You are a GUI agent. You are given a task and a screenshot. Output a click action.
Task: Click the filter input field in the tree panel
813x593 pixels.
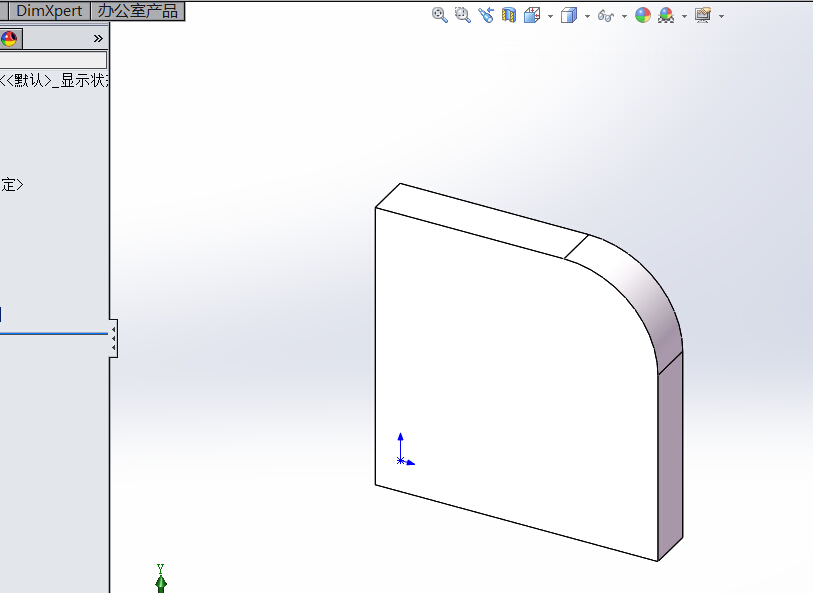(x=53, y=60)
